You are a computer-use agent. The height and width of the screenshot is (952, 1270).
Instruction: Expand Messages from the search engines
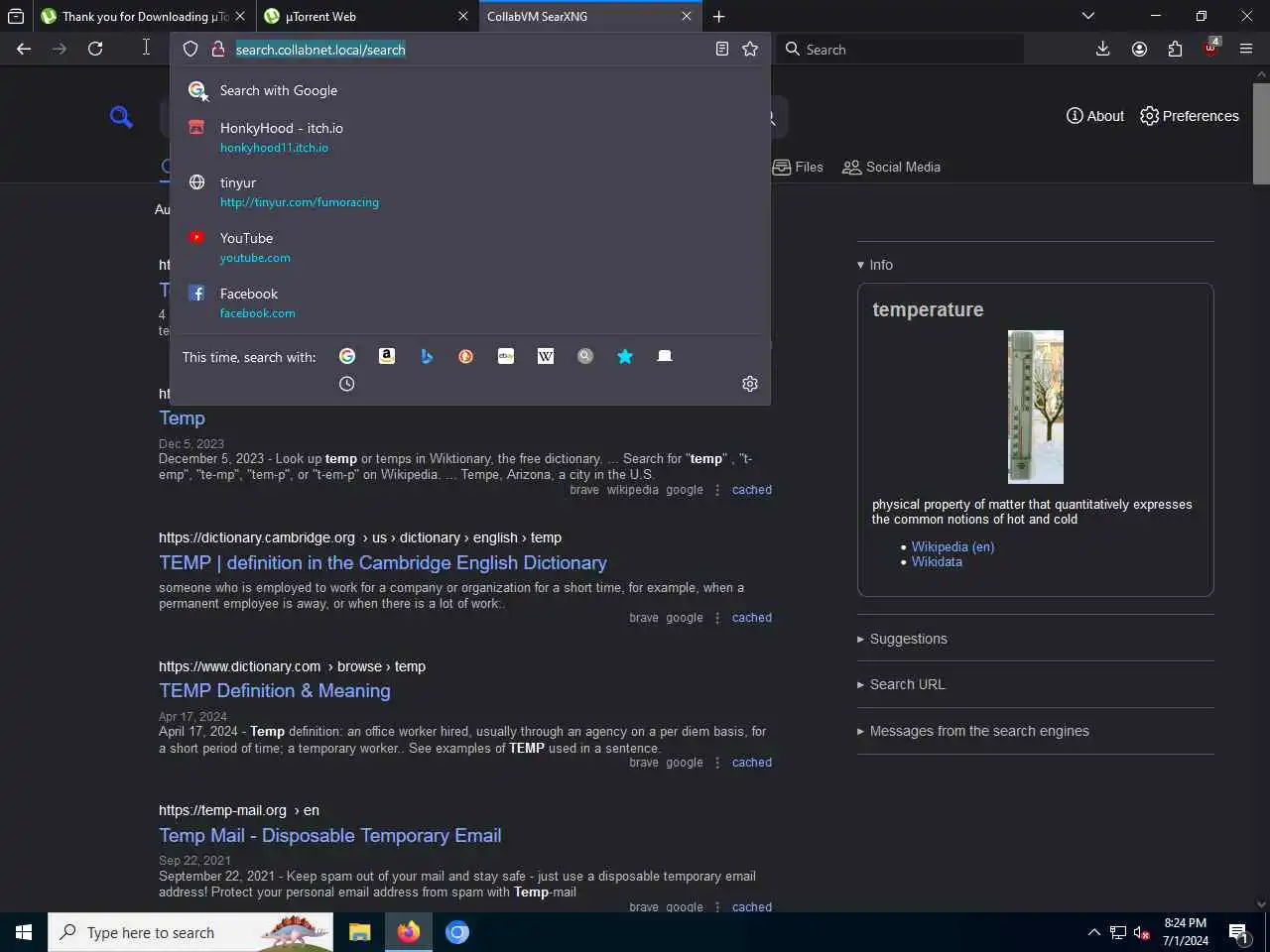click(973, 731)
